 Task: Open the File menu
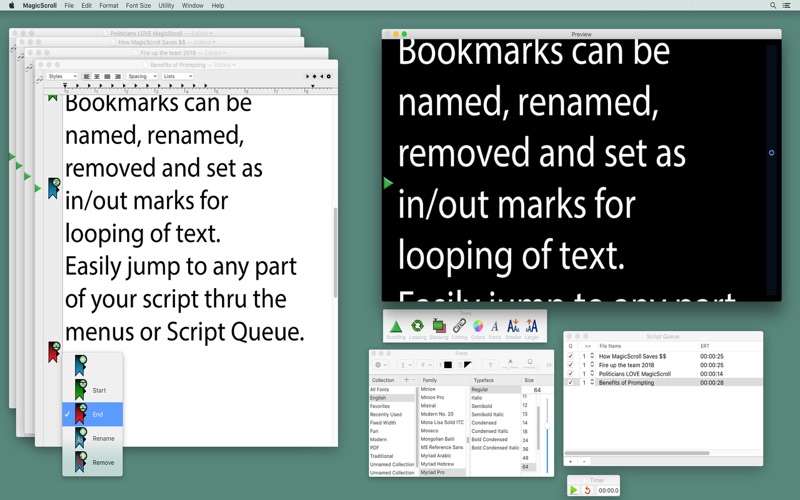point(69,5)
